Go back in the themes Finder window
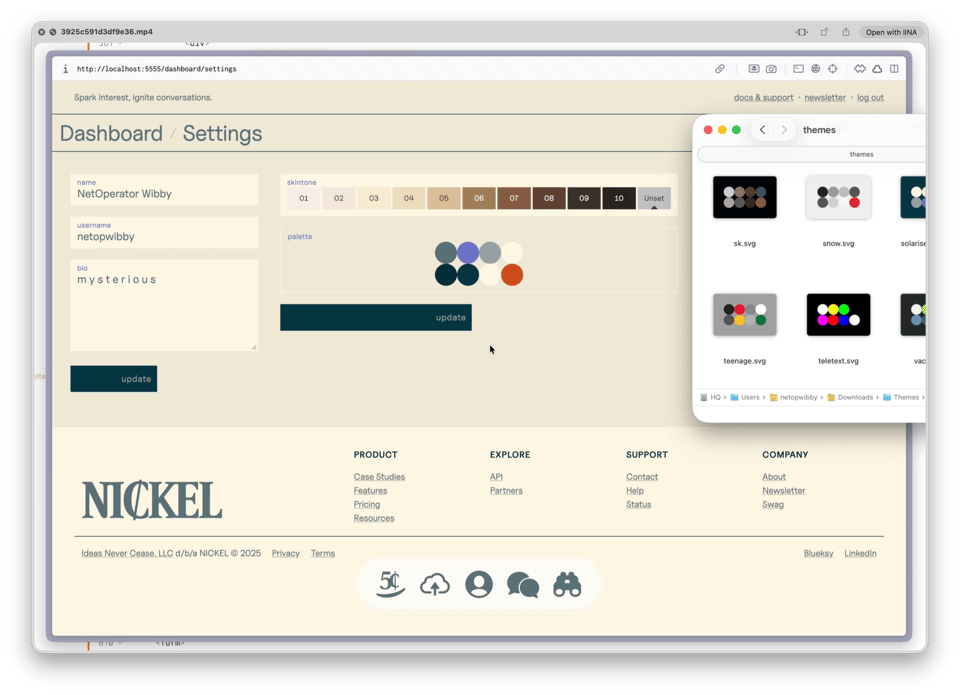960x695 pixels. pos(762,130)
